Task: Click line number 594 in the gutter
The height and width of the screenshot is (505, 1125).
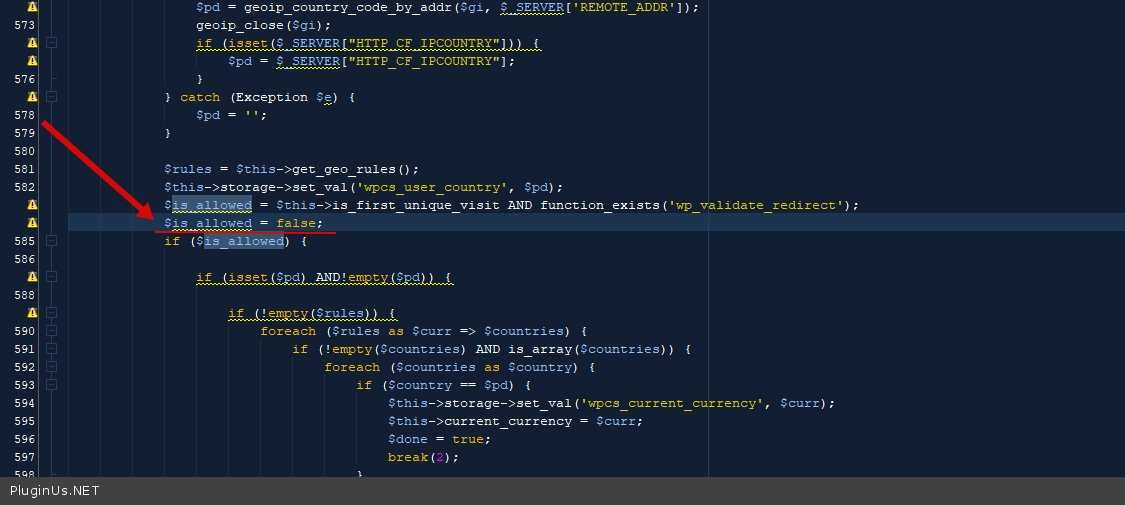Action: pyautogui.click(x=25, y=403)
